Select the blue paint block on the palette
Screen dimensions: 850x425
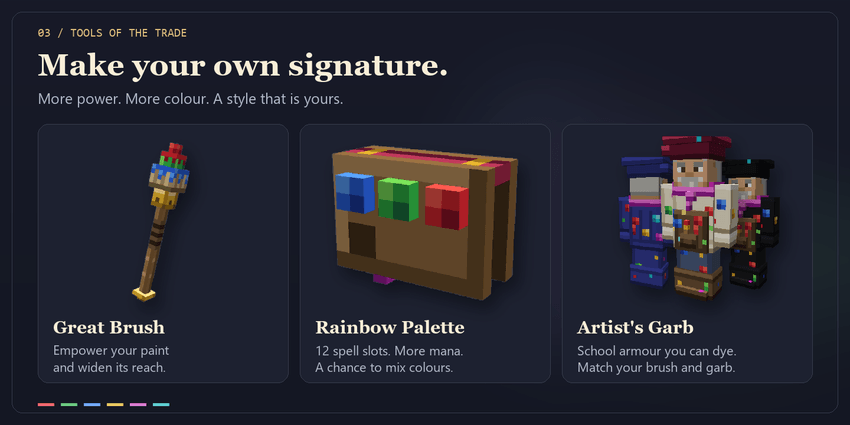(x=355, y=194)
